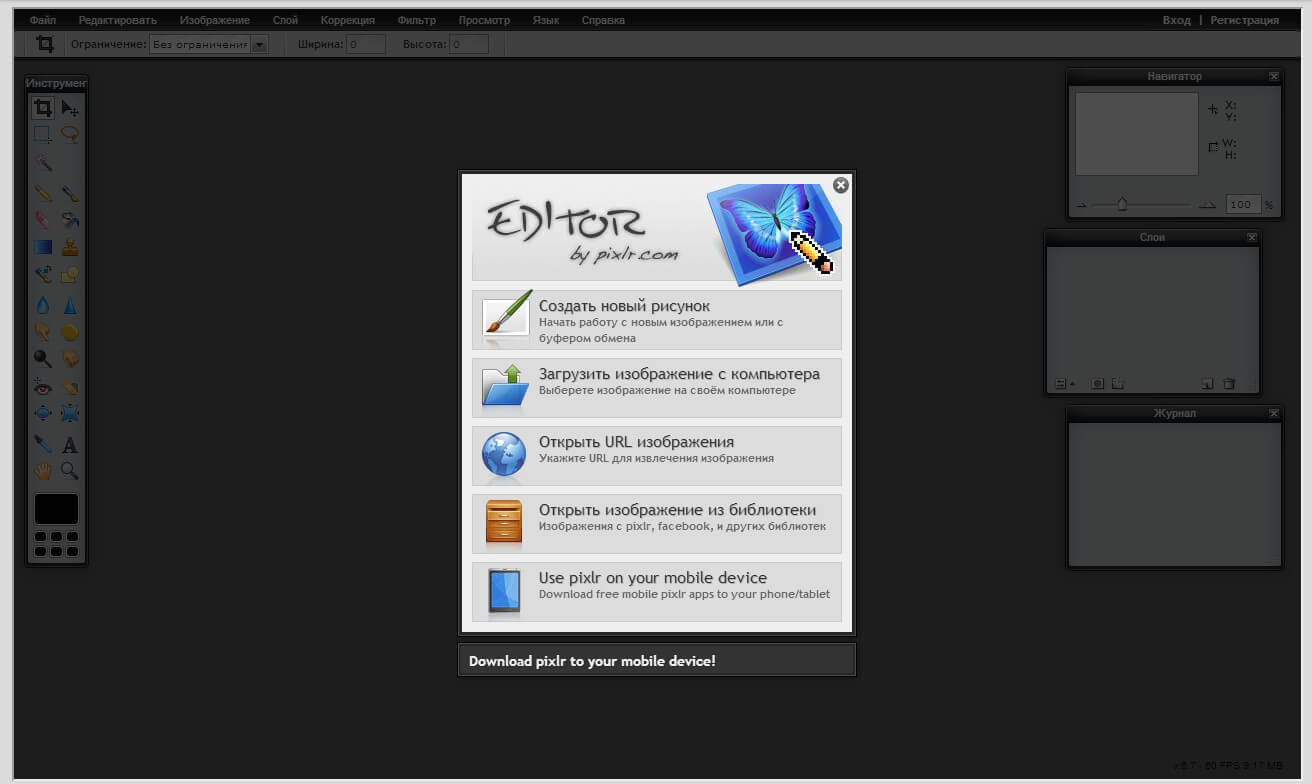Create a new layer in Слои panel

coord(1207,383)
